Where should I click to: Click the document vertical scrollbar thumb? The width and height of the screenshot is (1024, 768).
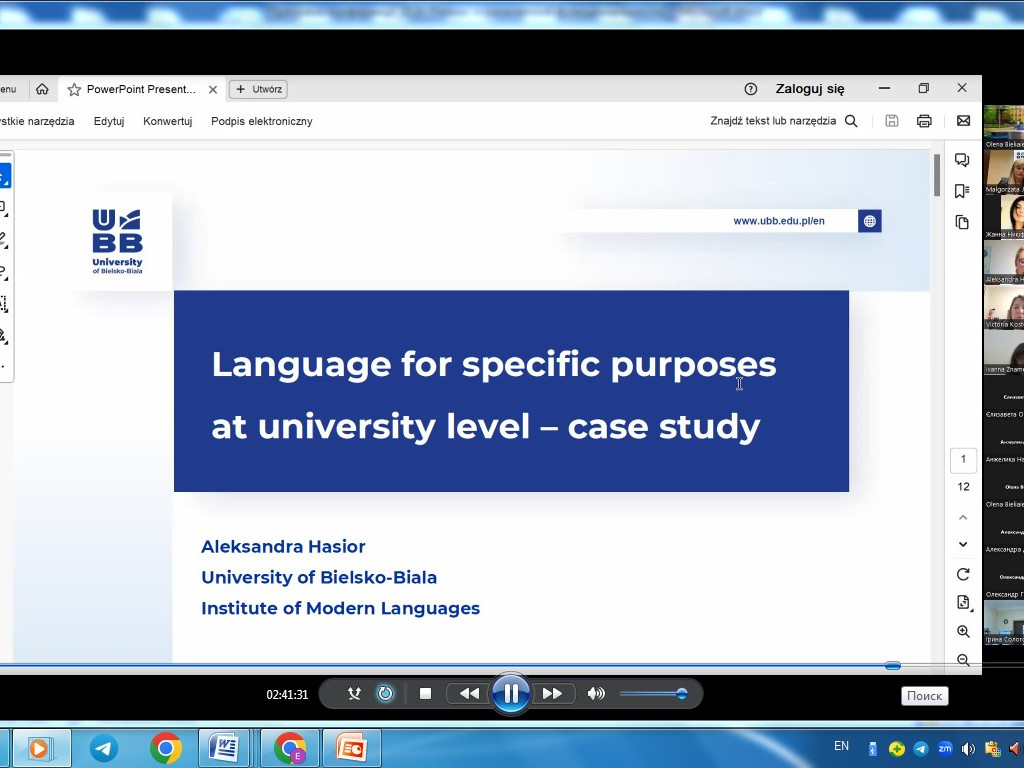tap(936, 175)
